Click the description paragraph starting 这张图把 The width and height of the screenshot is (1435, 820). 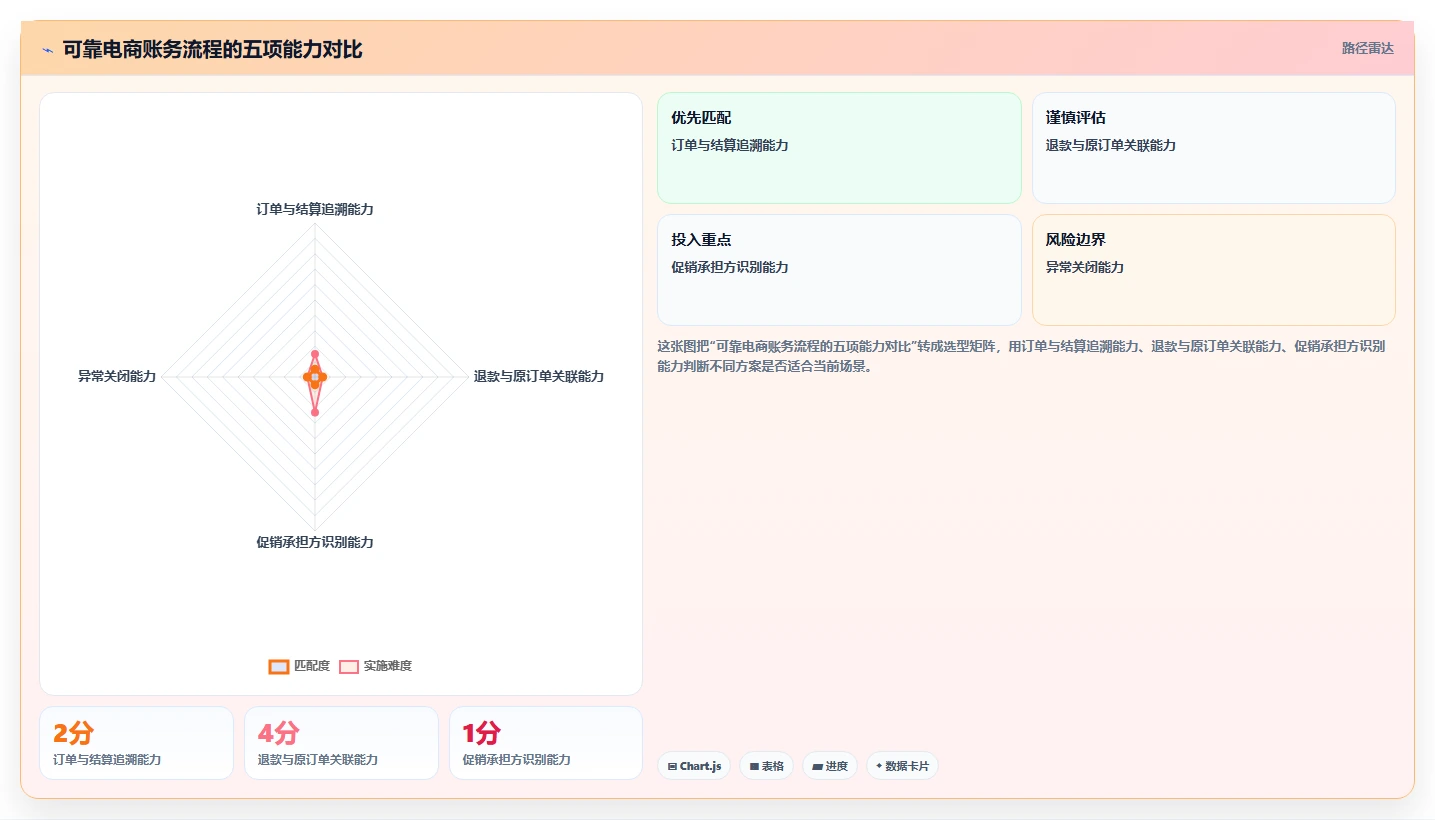tap(1021, 356)
